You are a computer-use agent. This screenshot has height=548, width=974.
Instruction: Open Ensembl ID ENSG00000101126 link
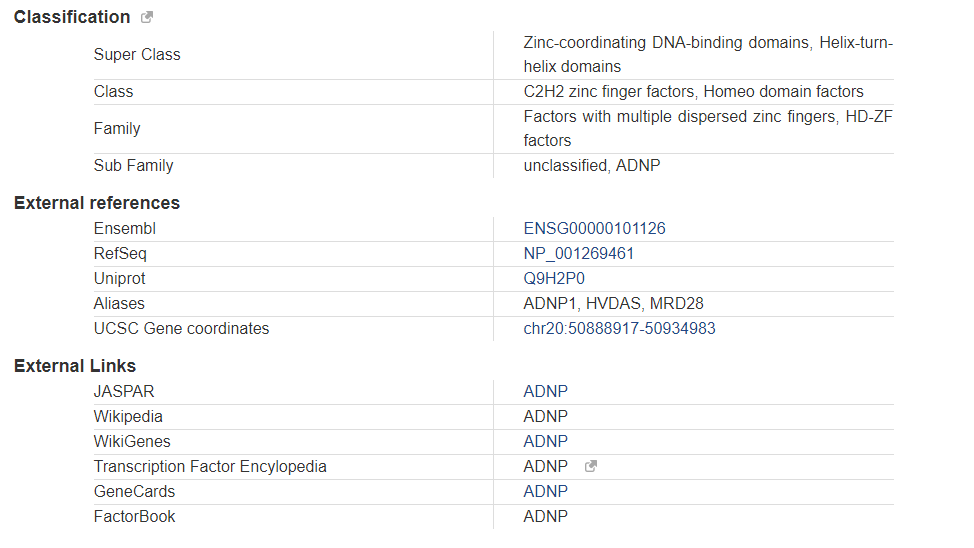click(594, 228)
